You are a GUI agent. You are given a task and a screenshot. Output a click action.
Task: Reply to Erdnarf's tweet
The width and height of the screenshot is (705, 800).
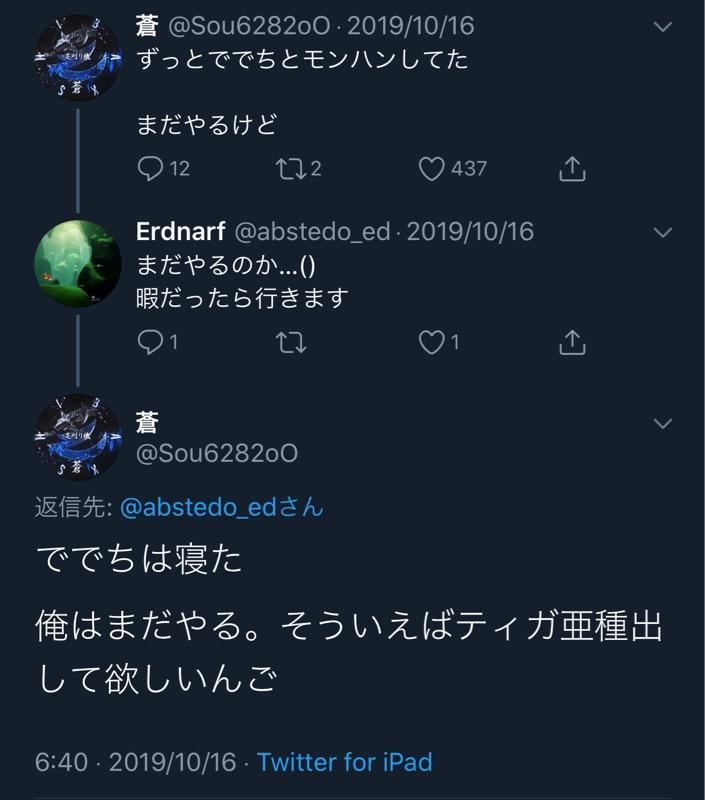[158, 342]
